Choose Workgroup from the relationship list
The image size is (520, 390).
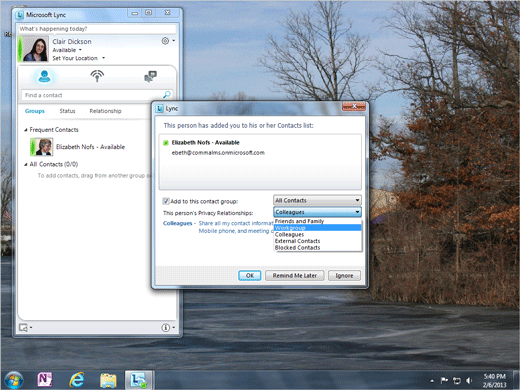(x=318, y=228)
